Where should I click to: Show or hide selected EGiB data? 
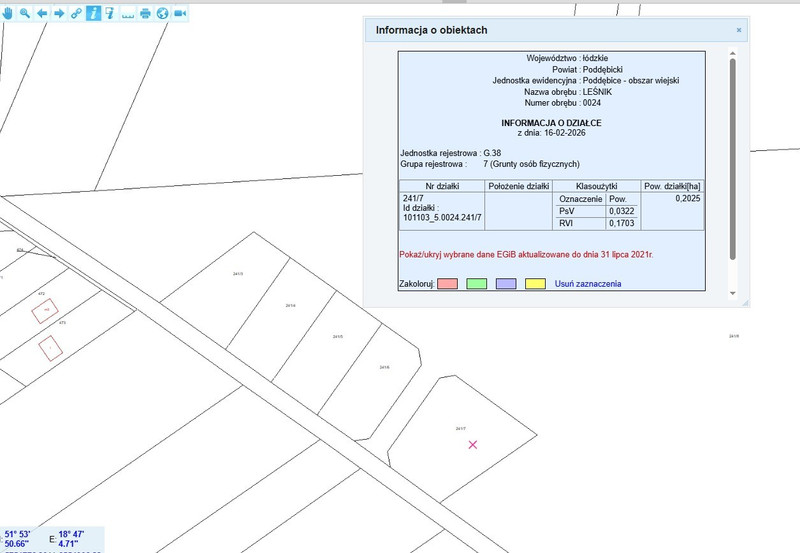525,255
